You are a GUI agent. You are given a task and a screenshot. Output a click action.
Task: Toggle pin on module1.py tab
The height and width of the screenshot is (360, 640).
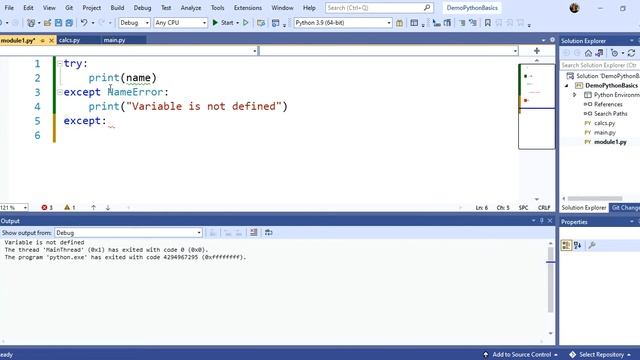(x=42, y=40)
